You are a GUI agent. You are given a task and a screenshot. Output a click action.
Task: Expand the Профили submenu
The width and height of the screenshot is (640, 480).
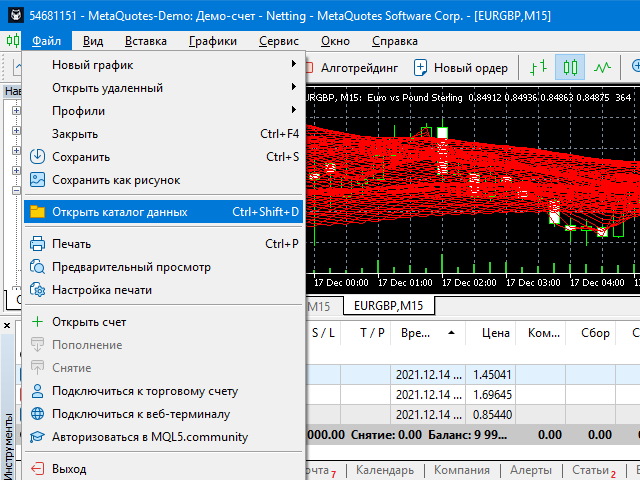[163, 111]
